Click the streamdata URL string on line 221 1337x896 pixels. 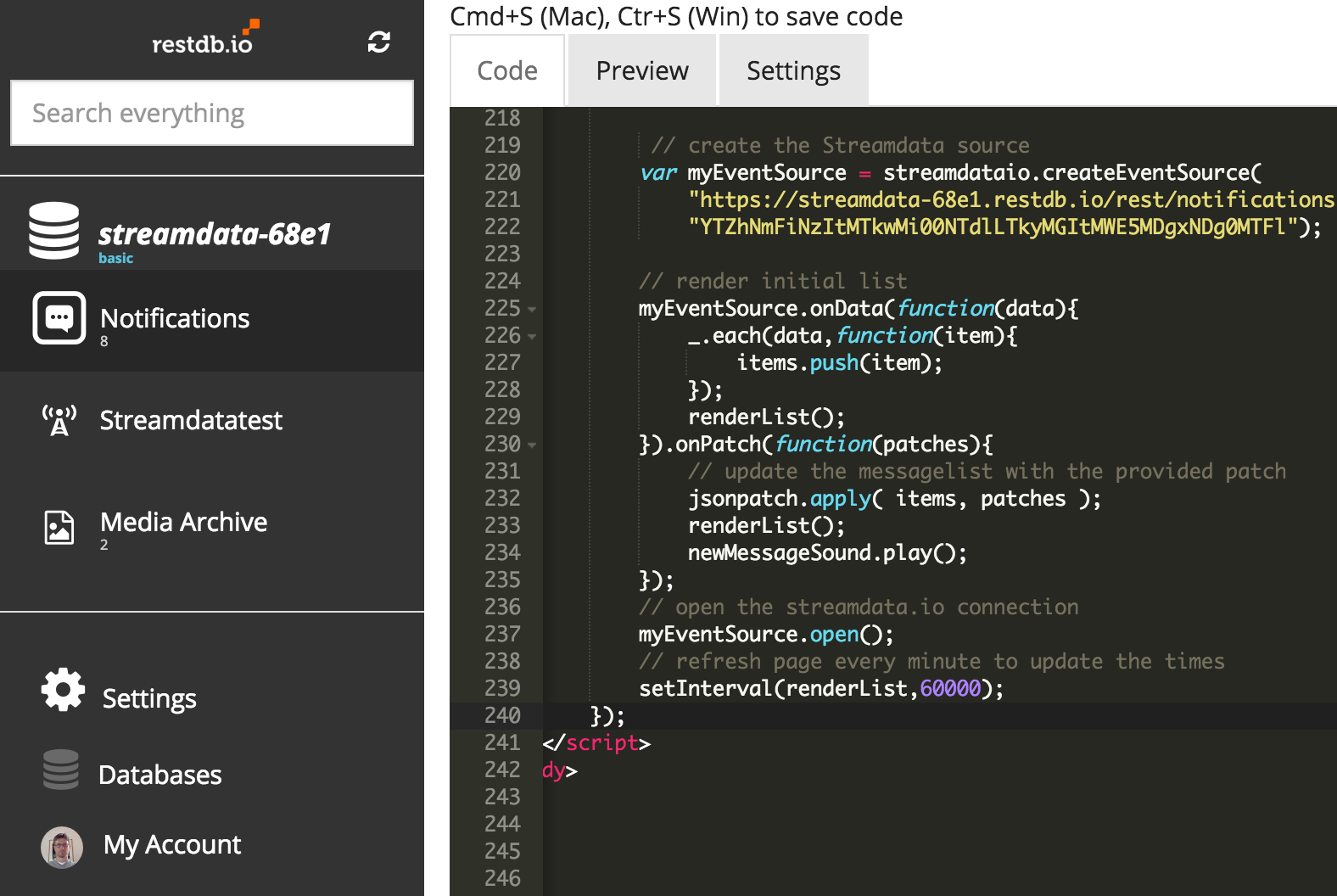pos(1012,199)
